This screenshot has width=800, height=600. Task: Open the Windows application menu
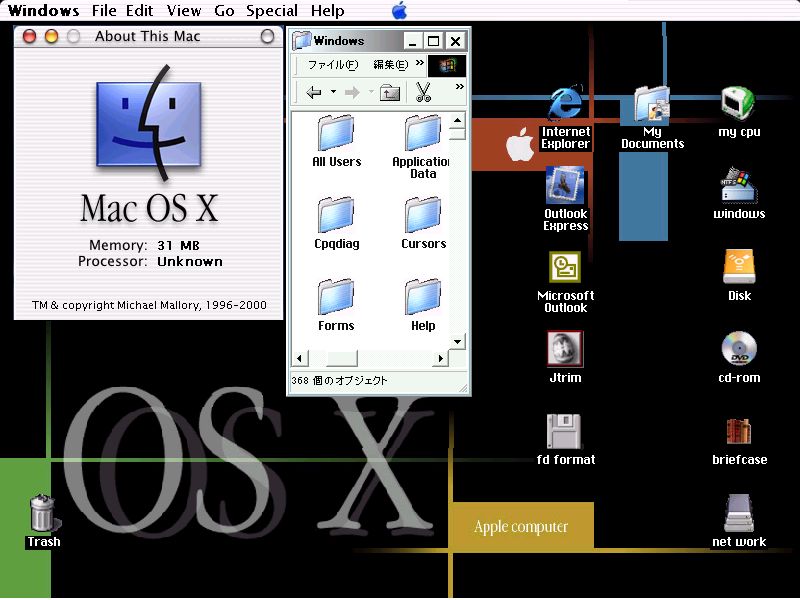pos(44,11)
